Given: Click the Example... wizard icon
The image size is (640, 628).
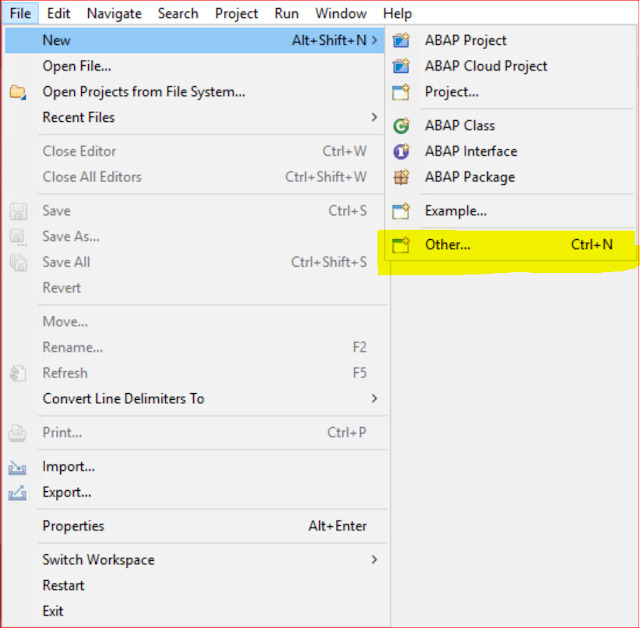Looking at the screenshot, I should click(x=401, y=211).
